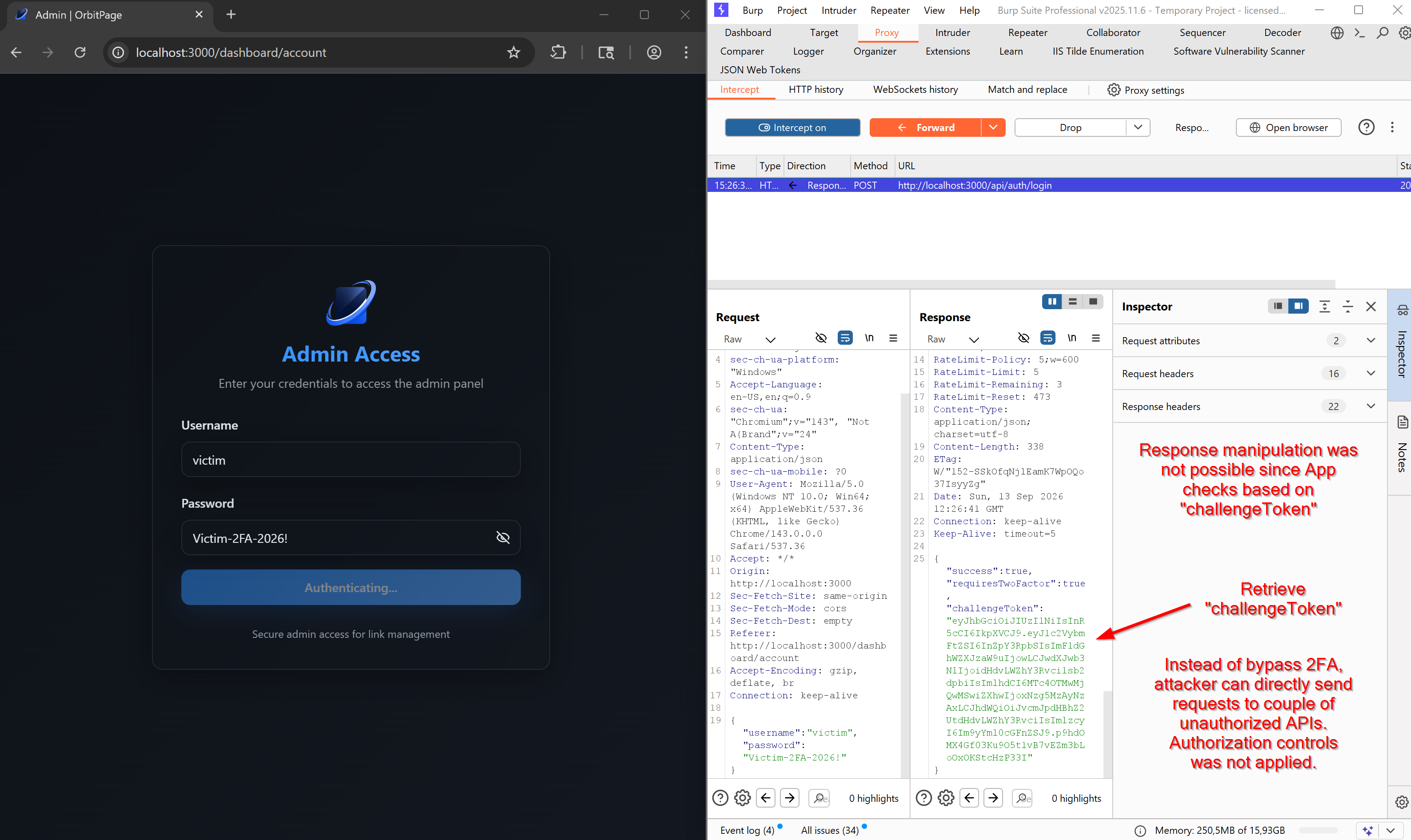Image resolution: width=1411 pixels, height=840 pixels.
Task: Open Collaborator tab
Action: (1113, 33)
